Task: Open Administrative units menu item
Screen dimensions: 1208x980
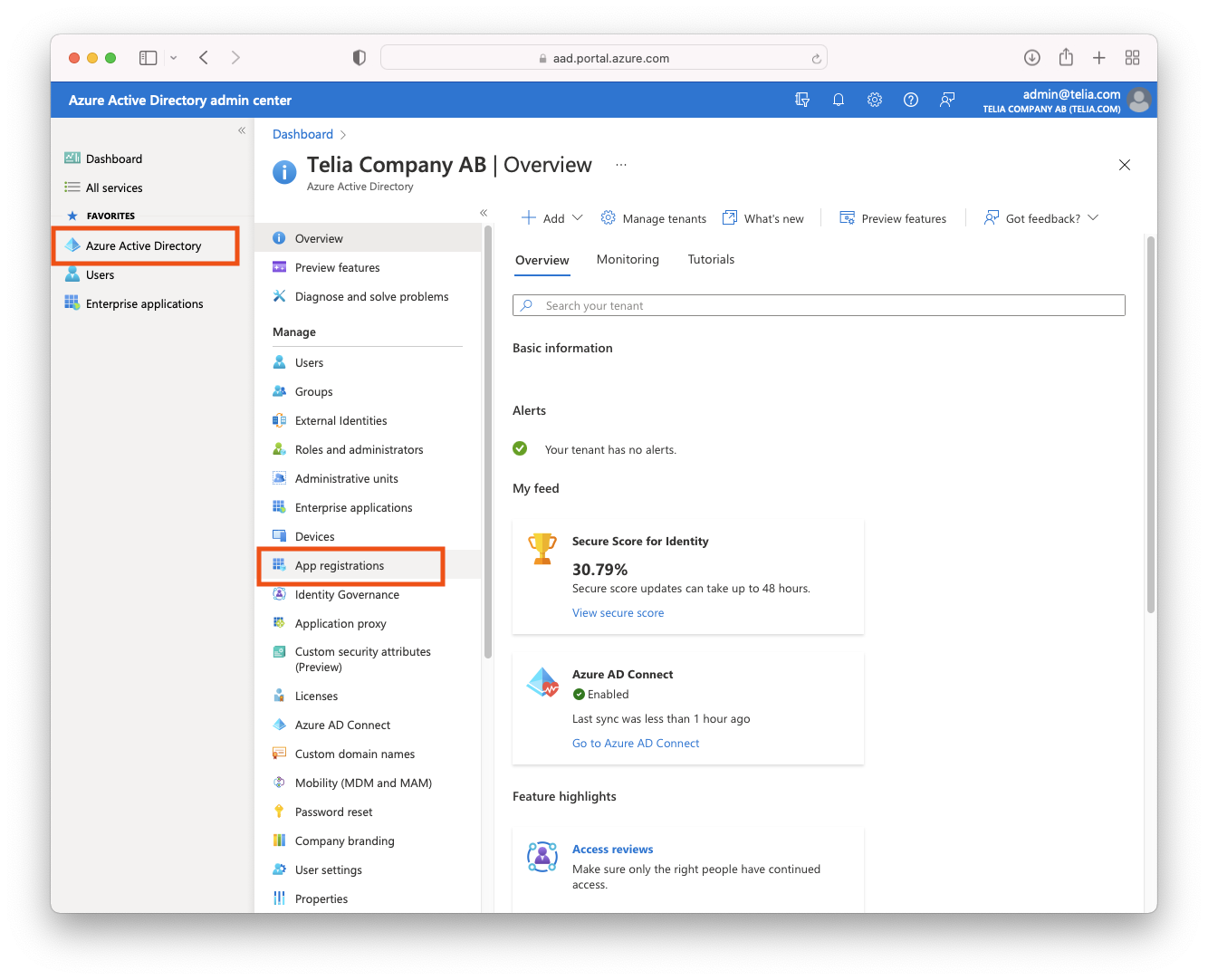Action: coord(369,478)
